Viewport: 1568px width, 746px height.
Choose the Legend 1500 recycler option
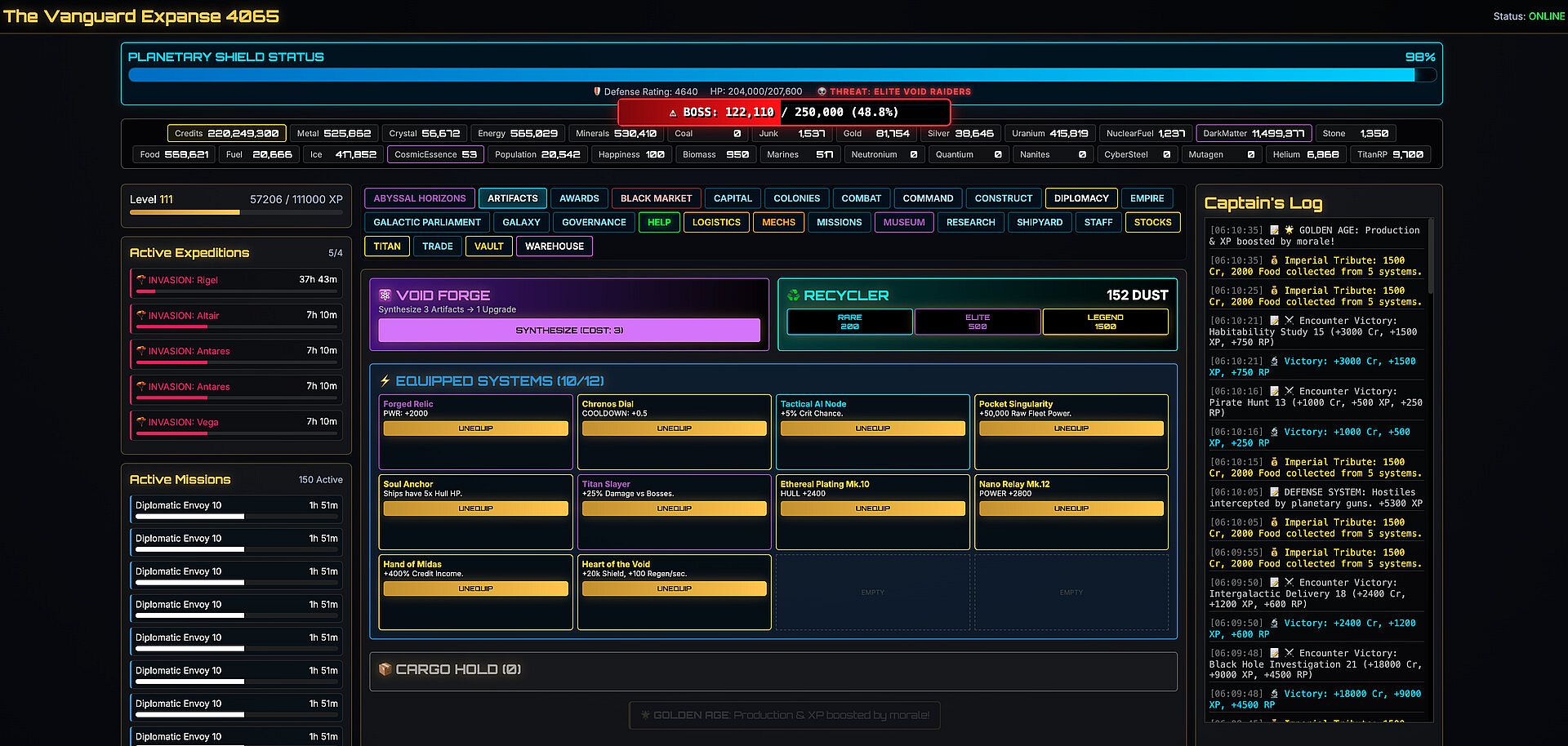[x=1105, y=322]
